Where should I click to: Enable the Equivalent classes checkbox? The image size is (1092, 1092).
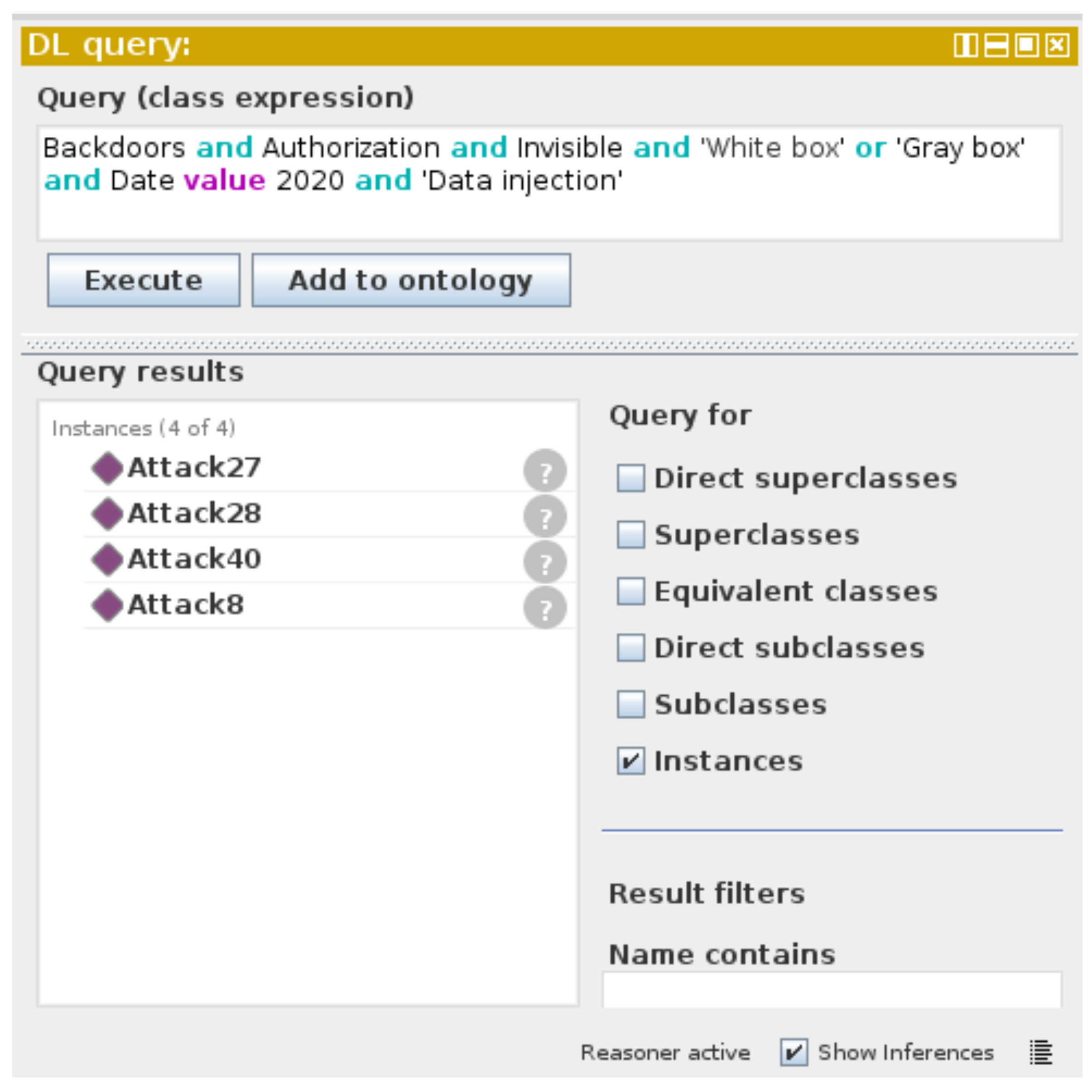click(x=631, y=591)
